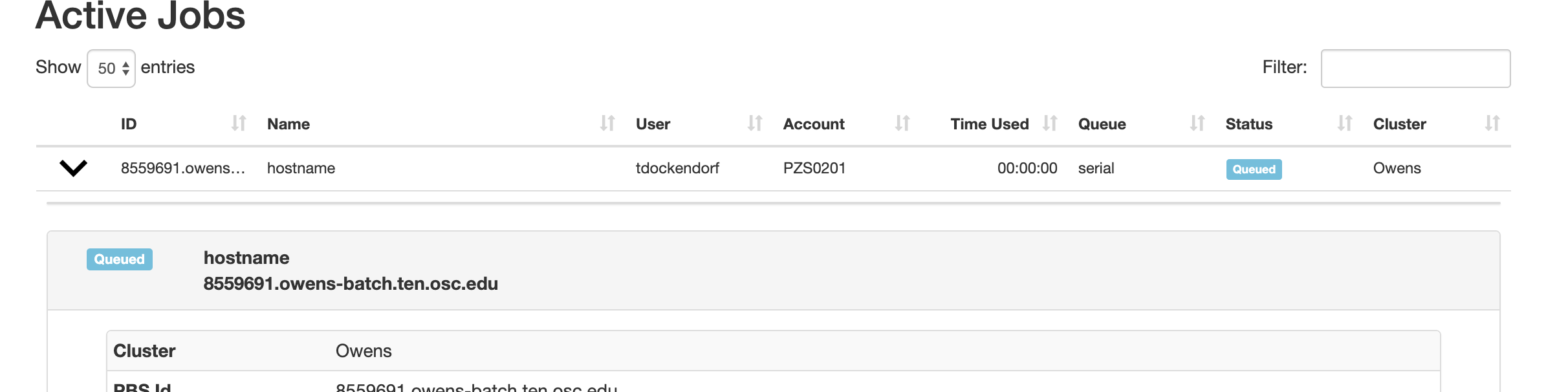Click the sort arrows on the Status column

click(x=1345, y=124)
